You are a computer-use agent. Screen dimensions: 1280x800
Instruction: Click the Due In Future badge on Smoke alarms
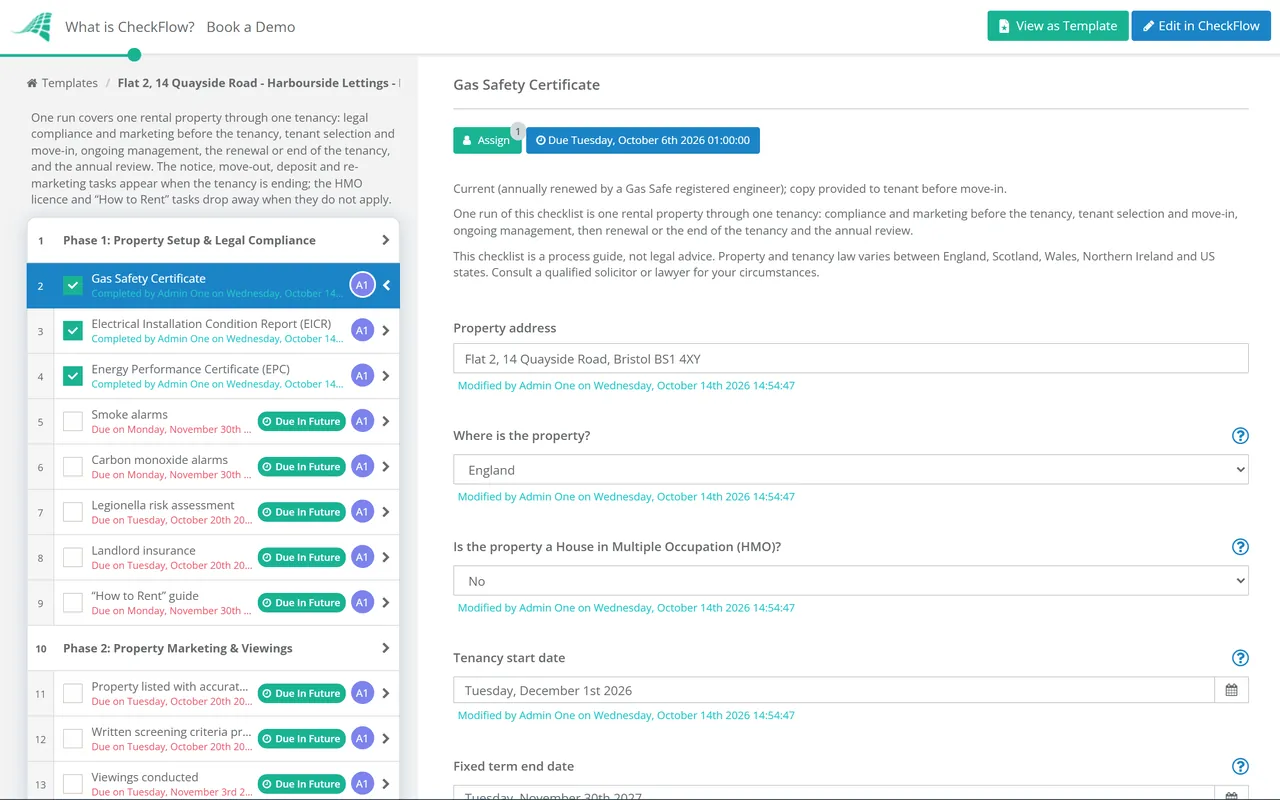click(301, 421)
